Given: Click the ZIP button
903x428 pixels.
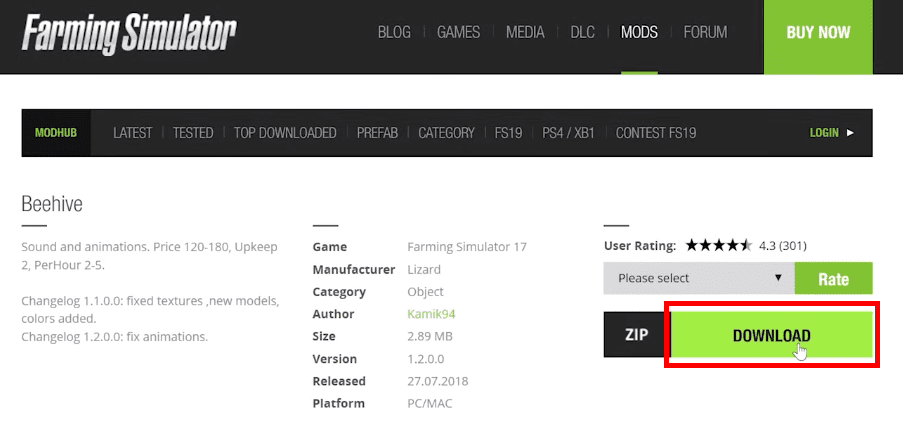Looking at the screenshot, I should (636, 335).
